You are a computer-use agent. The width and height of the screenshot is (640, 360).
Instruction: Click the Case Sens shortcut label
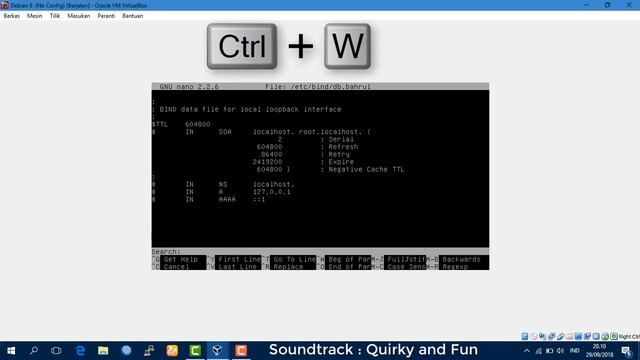point(406,267)
